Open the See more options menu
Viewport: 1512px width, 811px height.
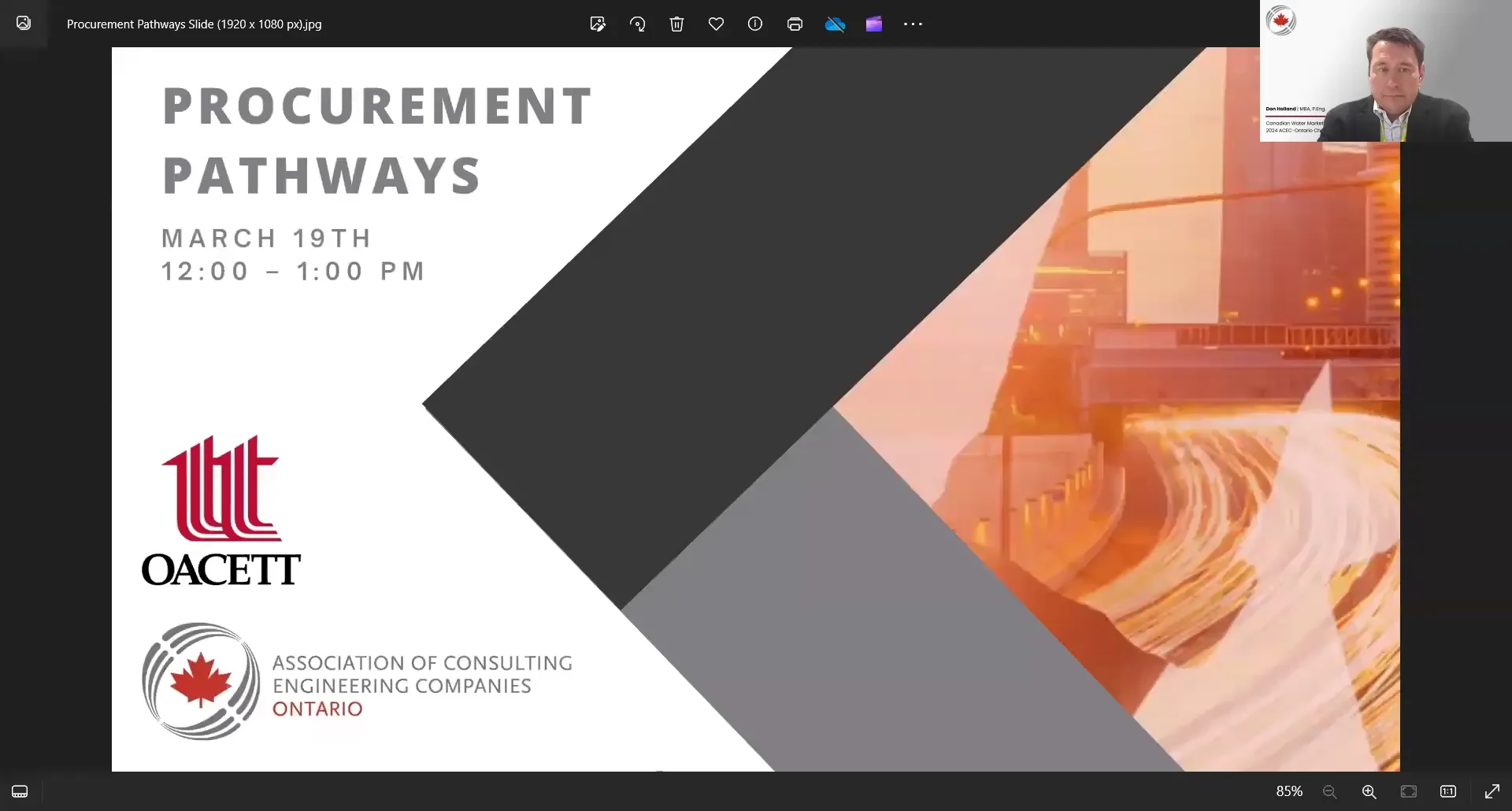point(913,24)
